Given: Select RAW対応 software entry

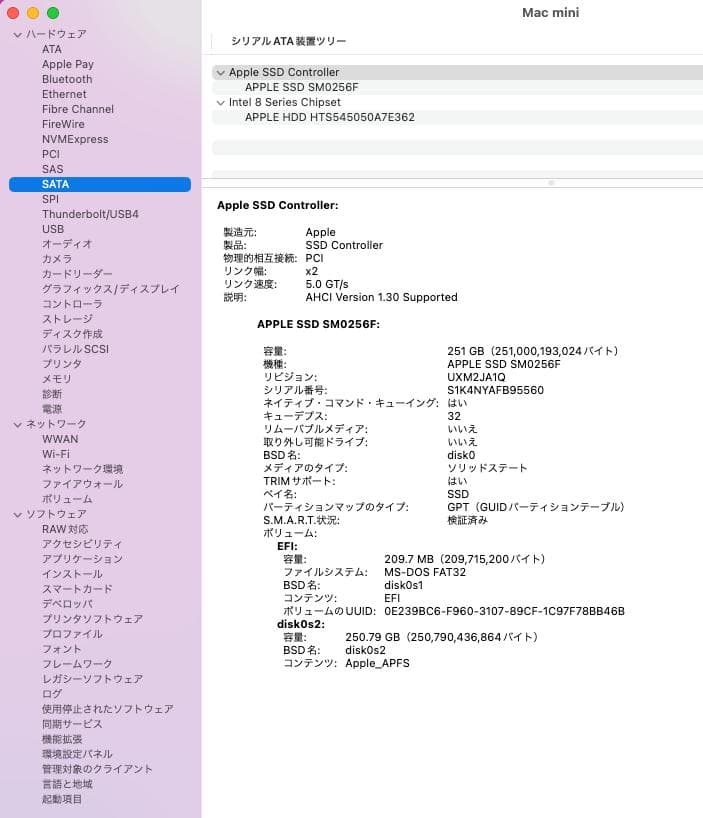Looking at the screenshot, I should [65, 530].
